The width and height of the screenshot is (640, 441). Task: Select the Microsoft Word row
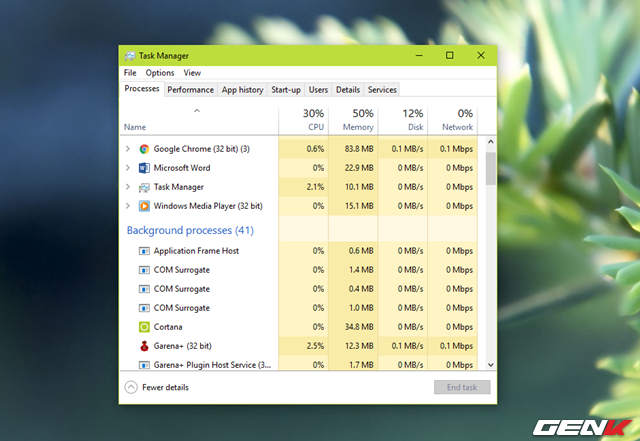coord(299,168)
